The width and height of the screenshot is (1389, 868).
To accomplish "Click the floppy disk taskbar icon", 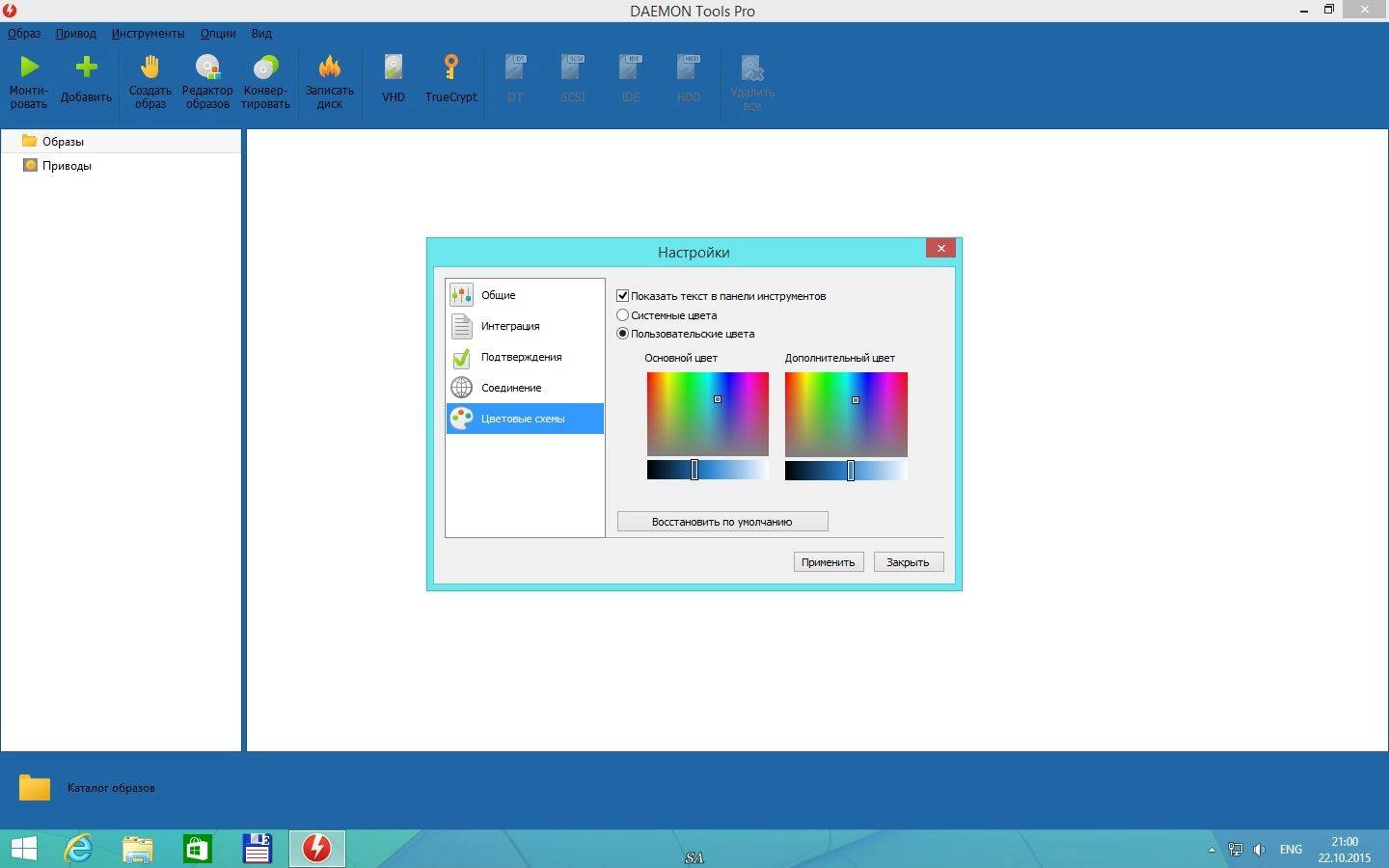I will point(257,849).
